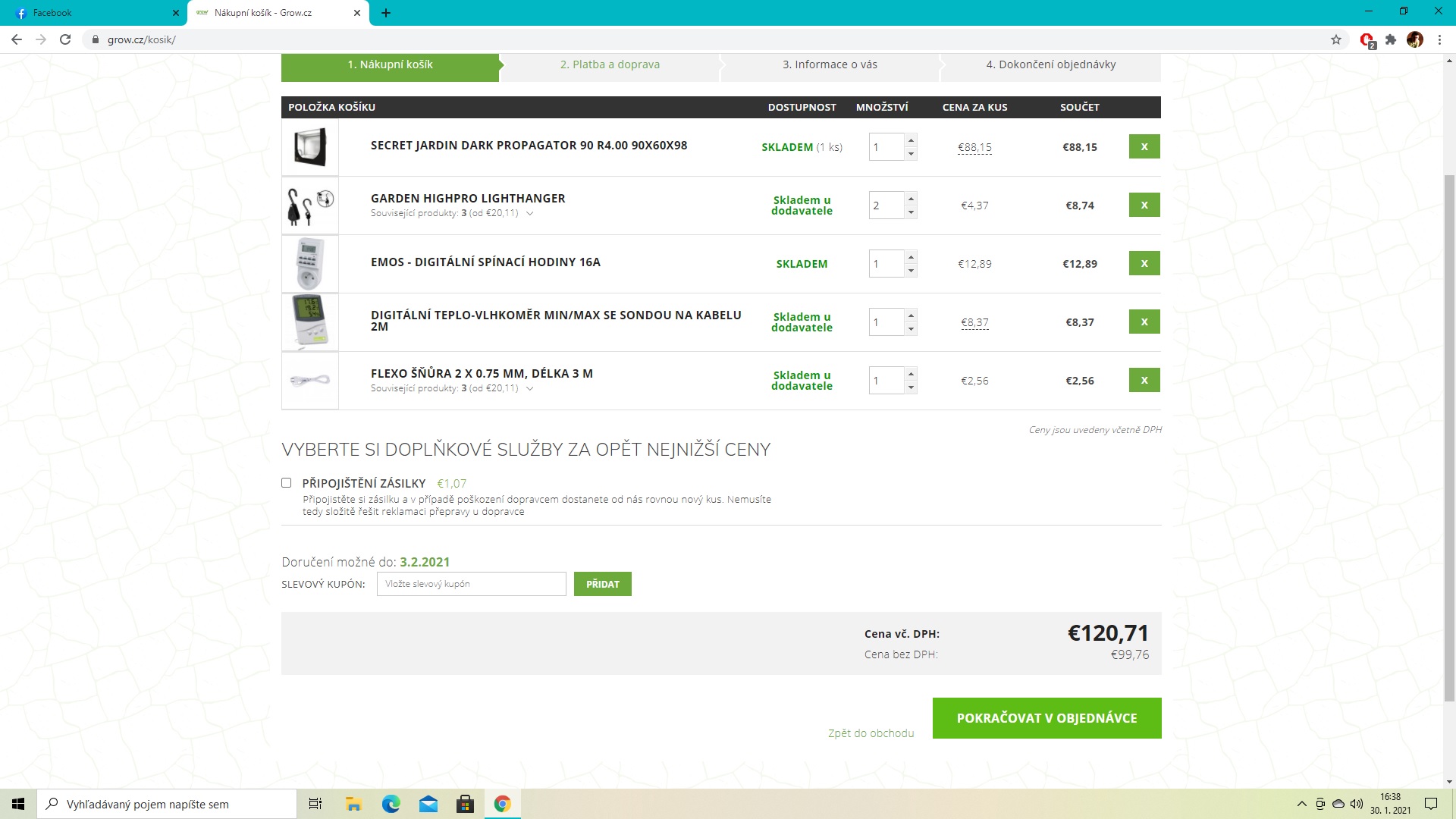
Task: Increase quantity of Secret Jardin Propagator
Action: (x=911, y=140)
